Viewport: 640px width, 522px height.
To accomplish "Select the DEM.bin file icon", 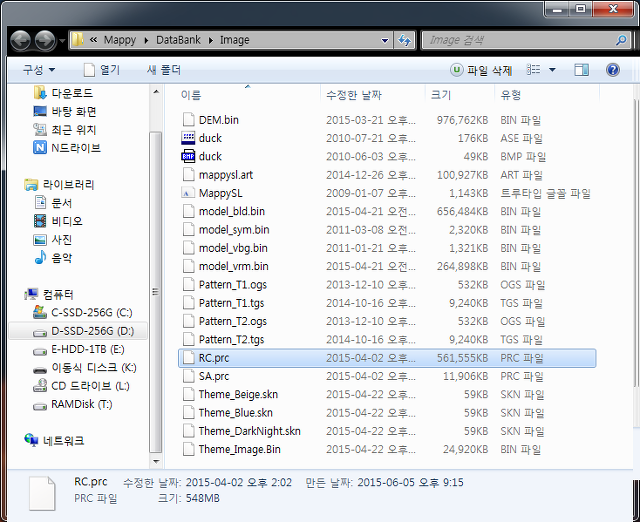I will (x=188, y=120).
